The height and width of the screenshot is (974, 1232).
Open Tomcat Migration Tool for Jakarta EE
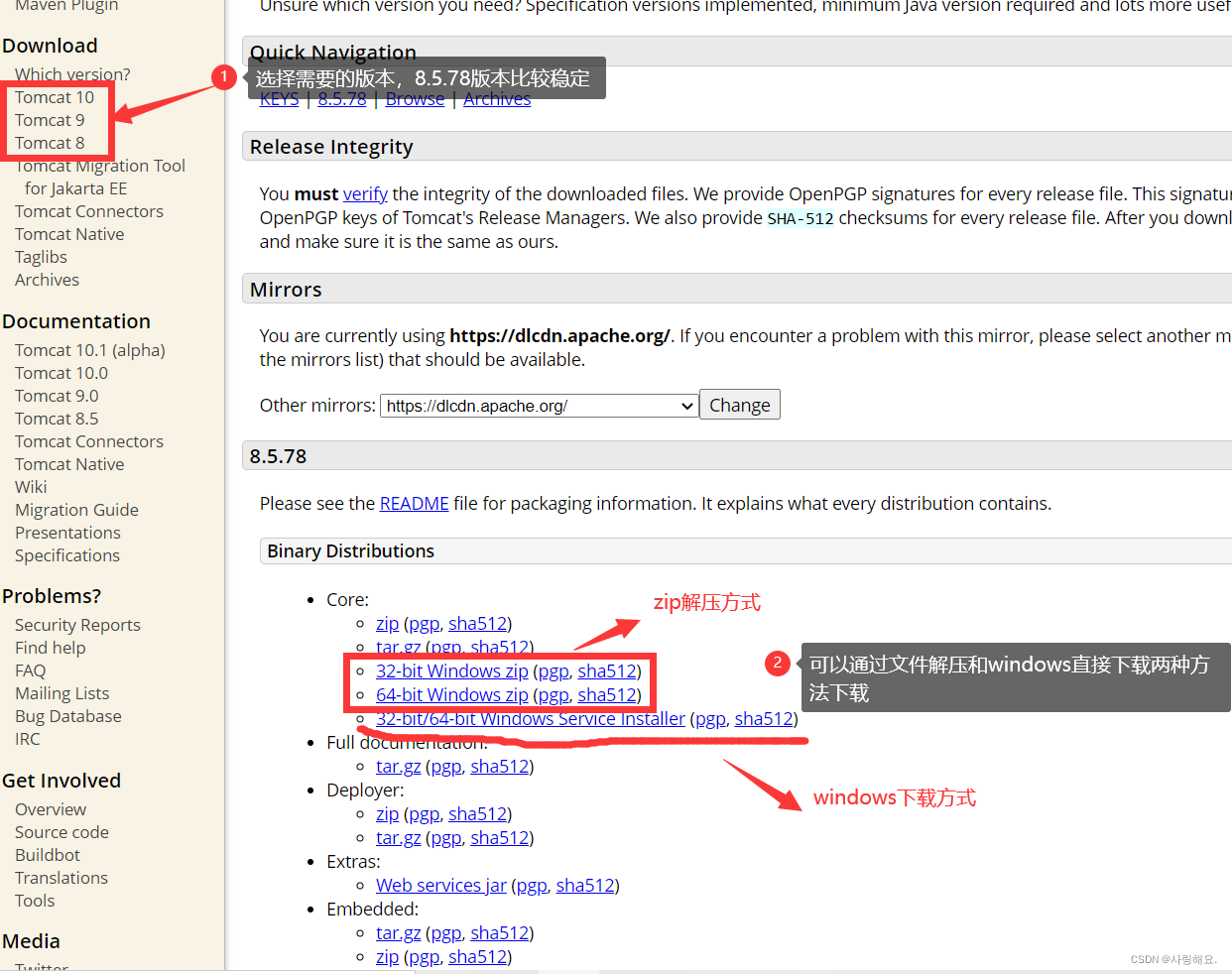tap(100, 177)
